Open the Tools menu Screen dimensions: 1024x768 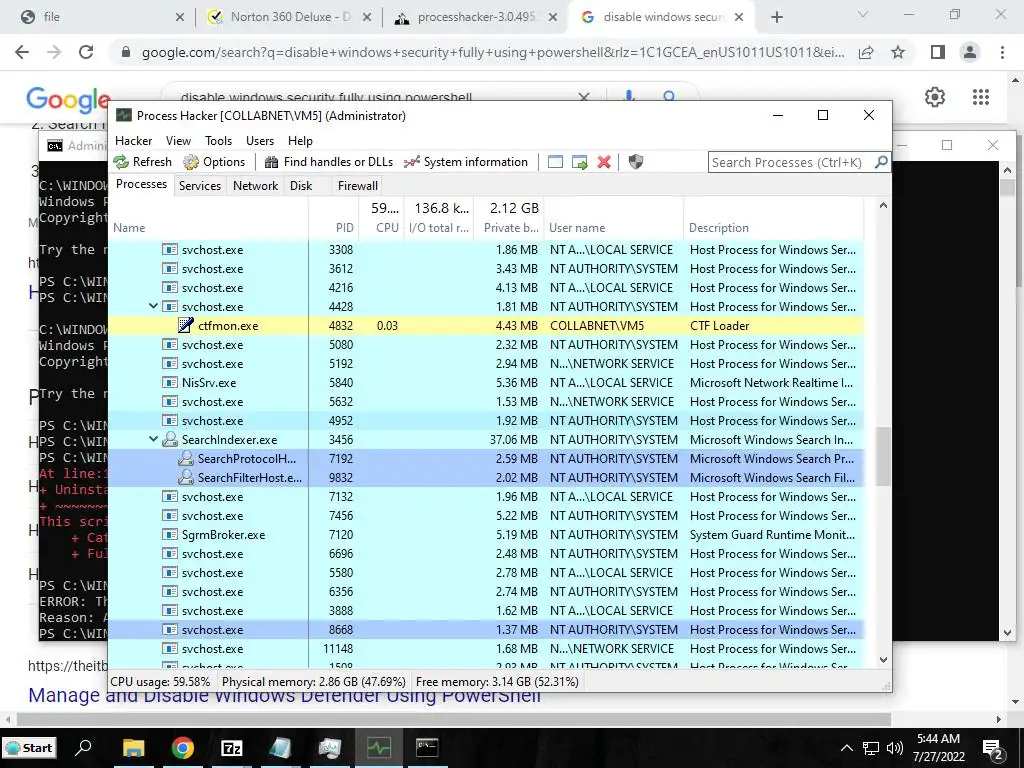218,140
